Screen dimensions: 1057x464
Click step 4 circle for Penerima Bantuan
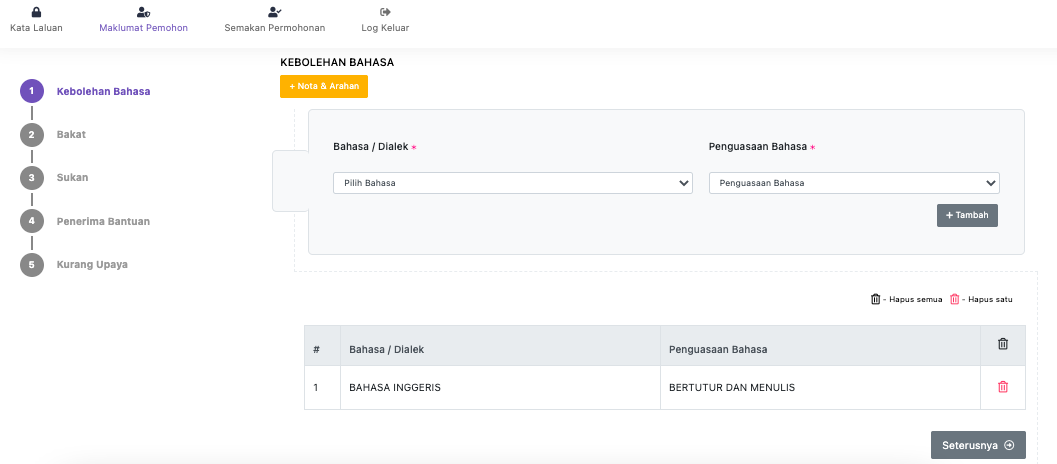32,221
